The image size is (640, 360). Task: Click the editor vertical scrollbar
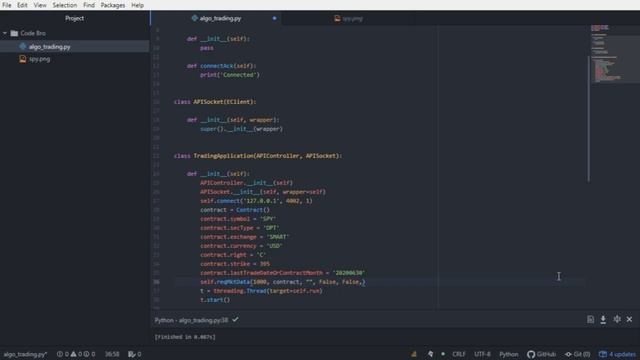pyautogui.click(x=588, y=118)
